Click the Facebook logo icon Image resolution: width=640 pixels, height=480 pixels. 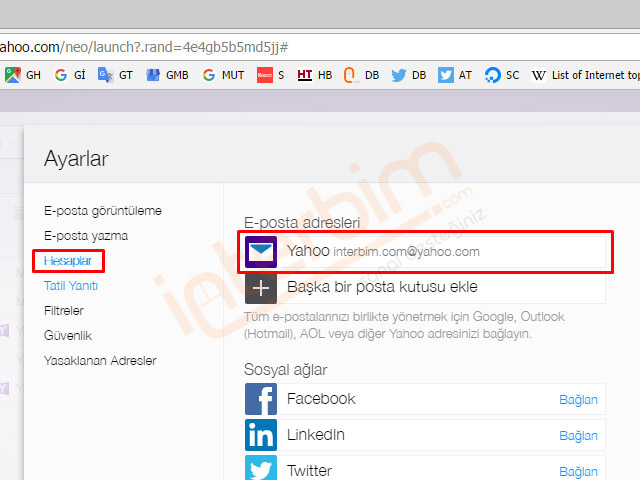pos(261,399)
